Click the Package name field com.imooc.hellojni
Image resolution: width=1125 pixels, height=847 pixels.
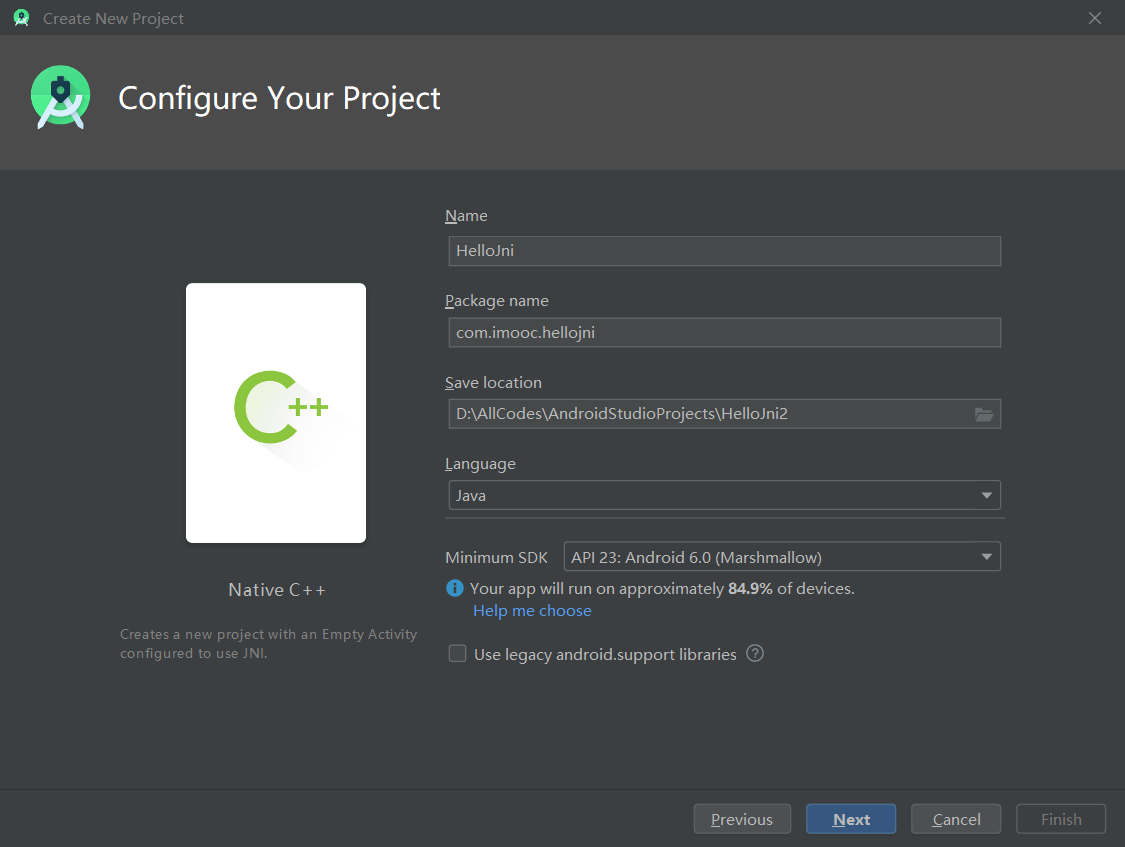pos(725,333)
